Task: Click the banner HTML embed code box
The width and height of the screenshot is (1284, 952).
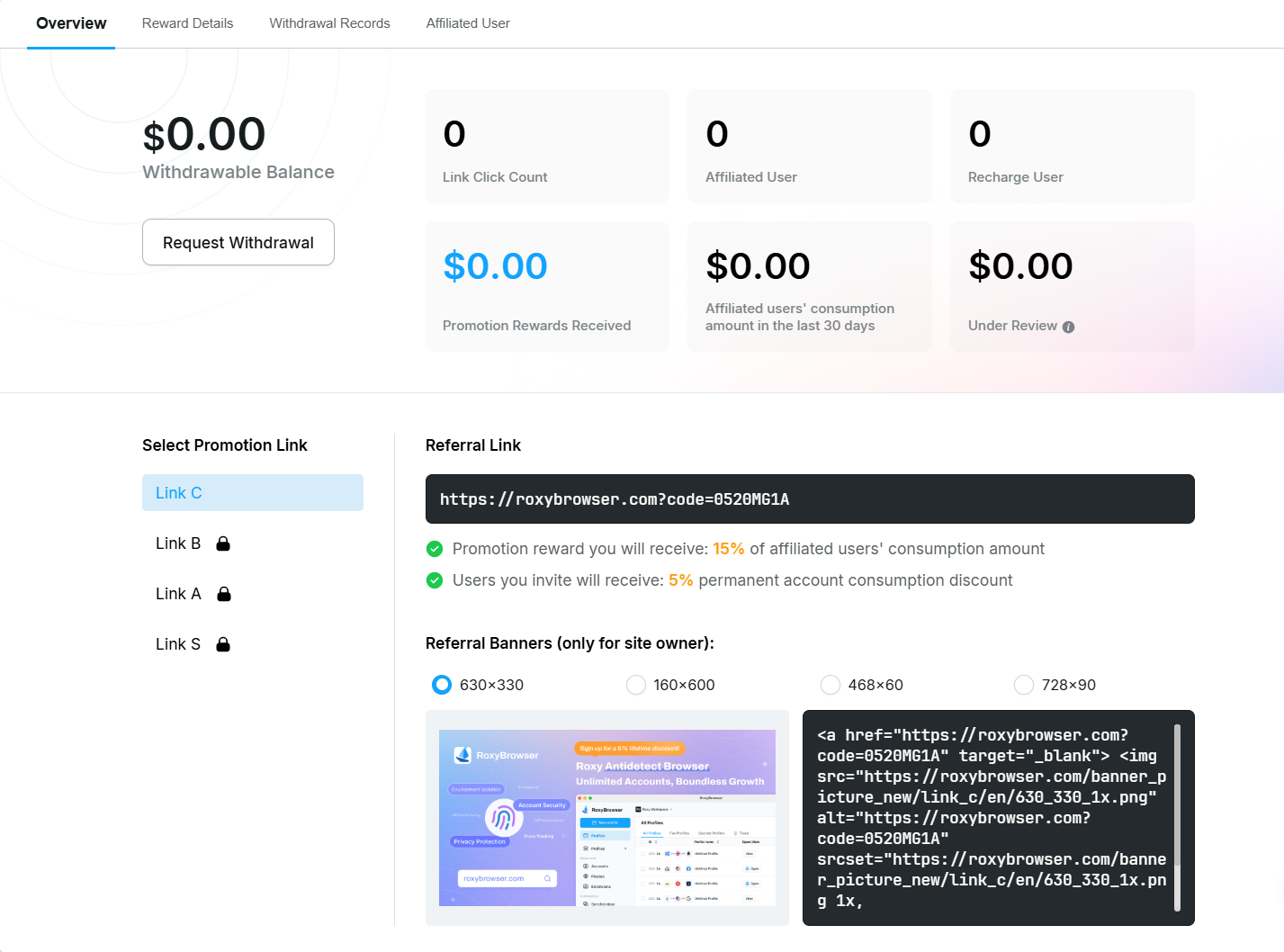Action: (x=999, y=818)
